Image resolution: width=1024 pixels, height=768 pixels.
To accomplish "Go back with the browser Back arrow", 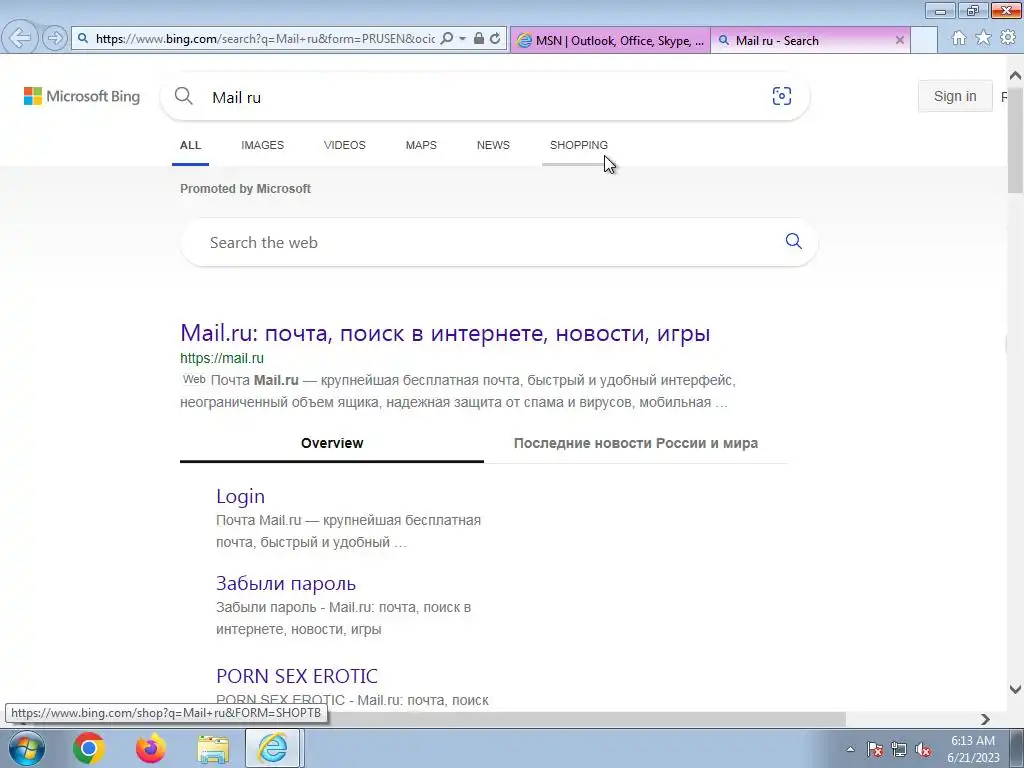I will [x=20, y=38].
